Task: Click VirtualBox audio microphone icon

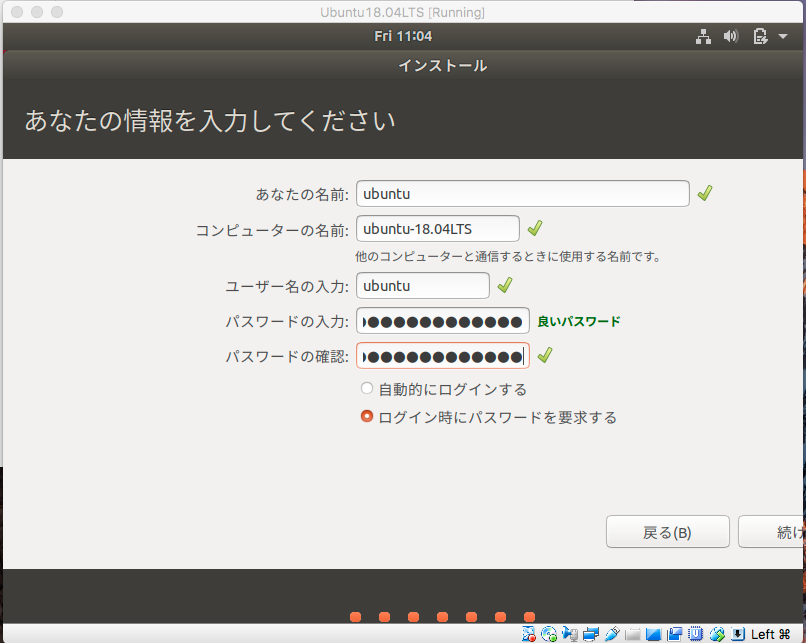Action: click(x=570, y=634)
